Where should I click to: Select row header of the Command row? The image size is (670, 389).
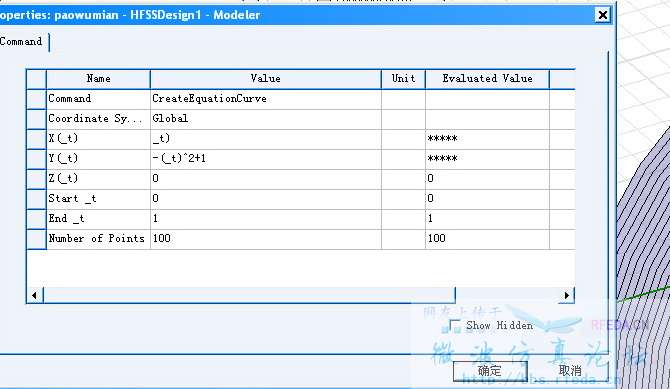36,99
